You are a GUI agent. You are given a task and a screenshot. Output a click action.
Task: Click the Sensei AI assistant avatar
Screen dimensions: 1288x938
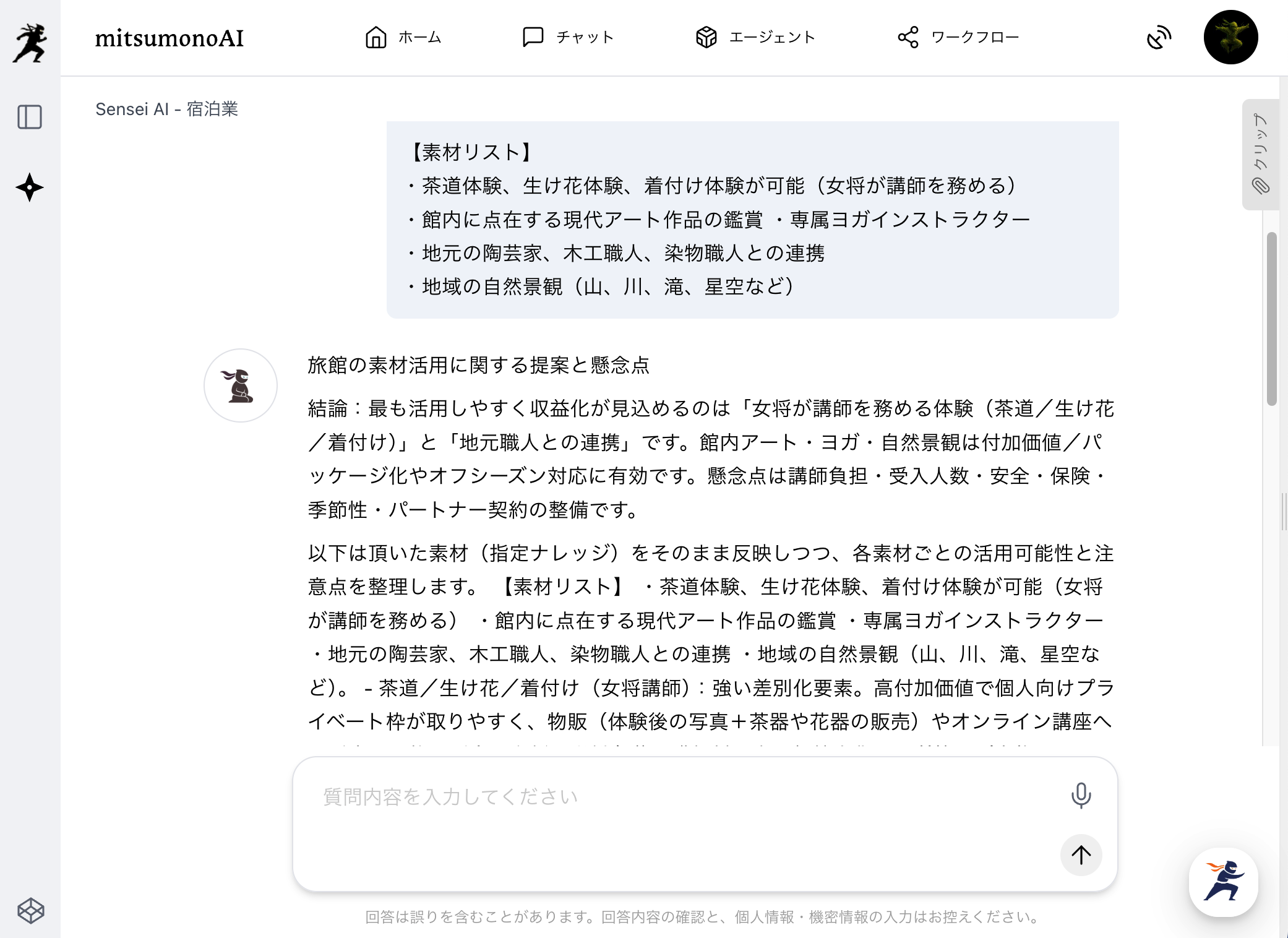pos(241,385)
